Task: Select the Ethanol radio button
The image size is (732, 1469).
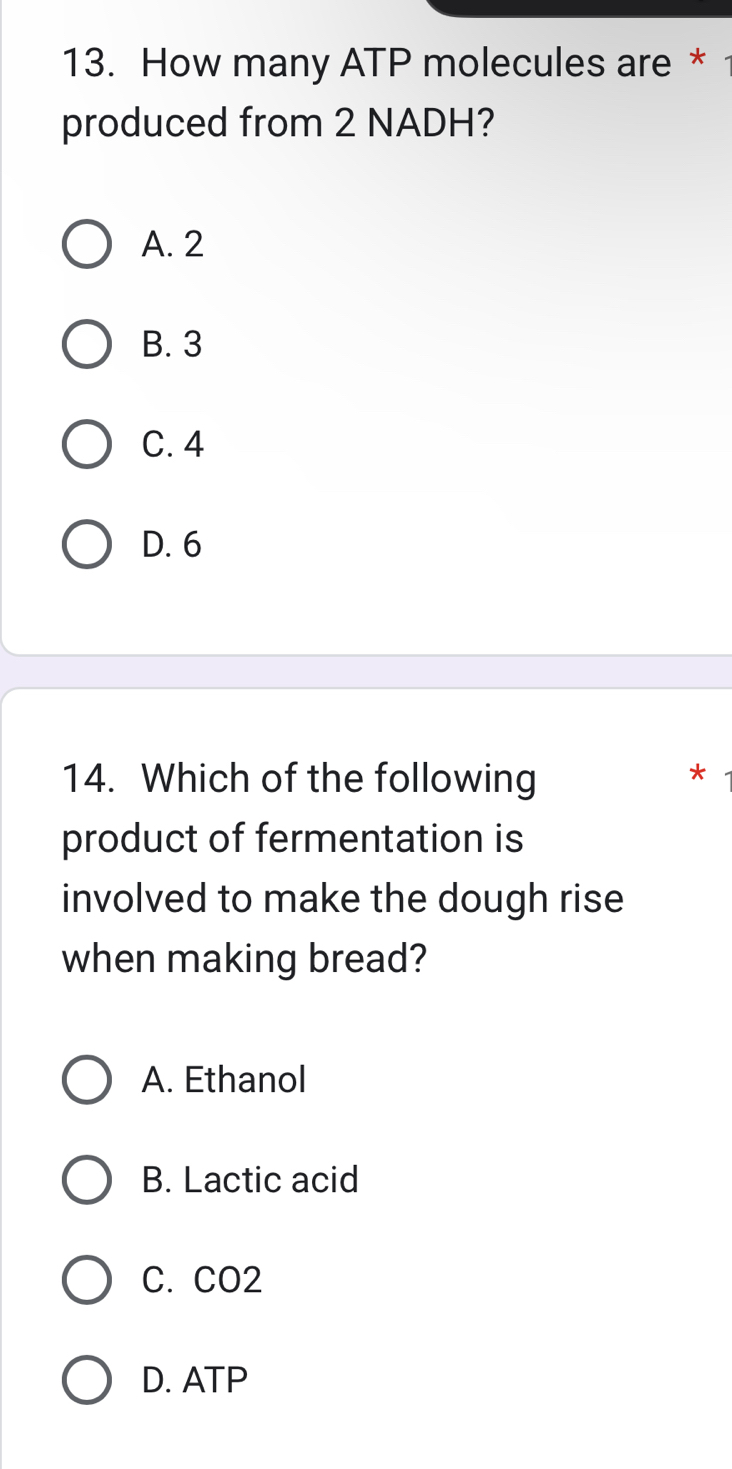Action: [86, 1079]
